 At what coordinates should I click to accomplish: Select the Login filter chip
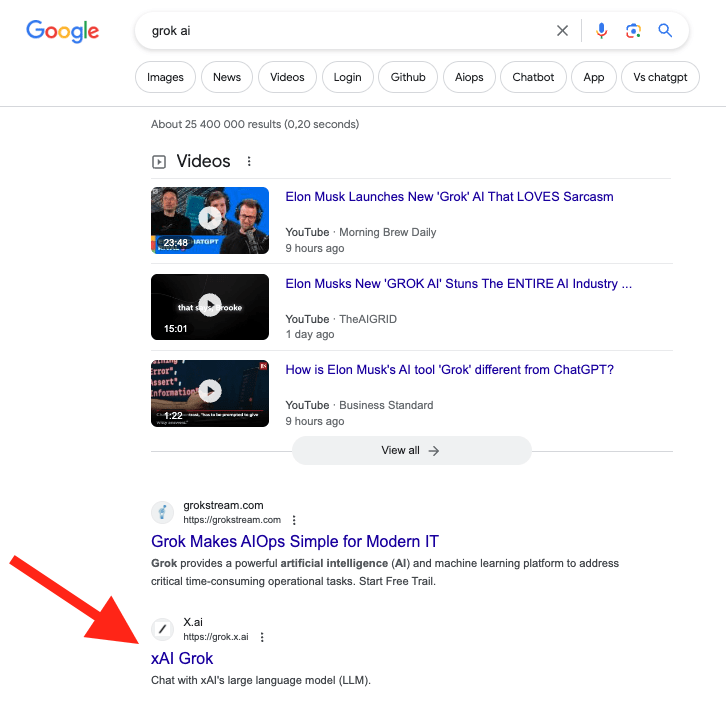[x=347, y=77]
